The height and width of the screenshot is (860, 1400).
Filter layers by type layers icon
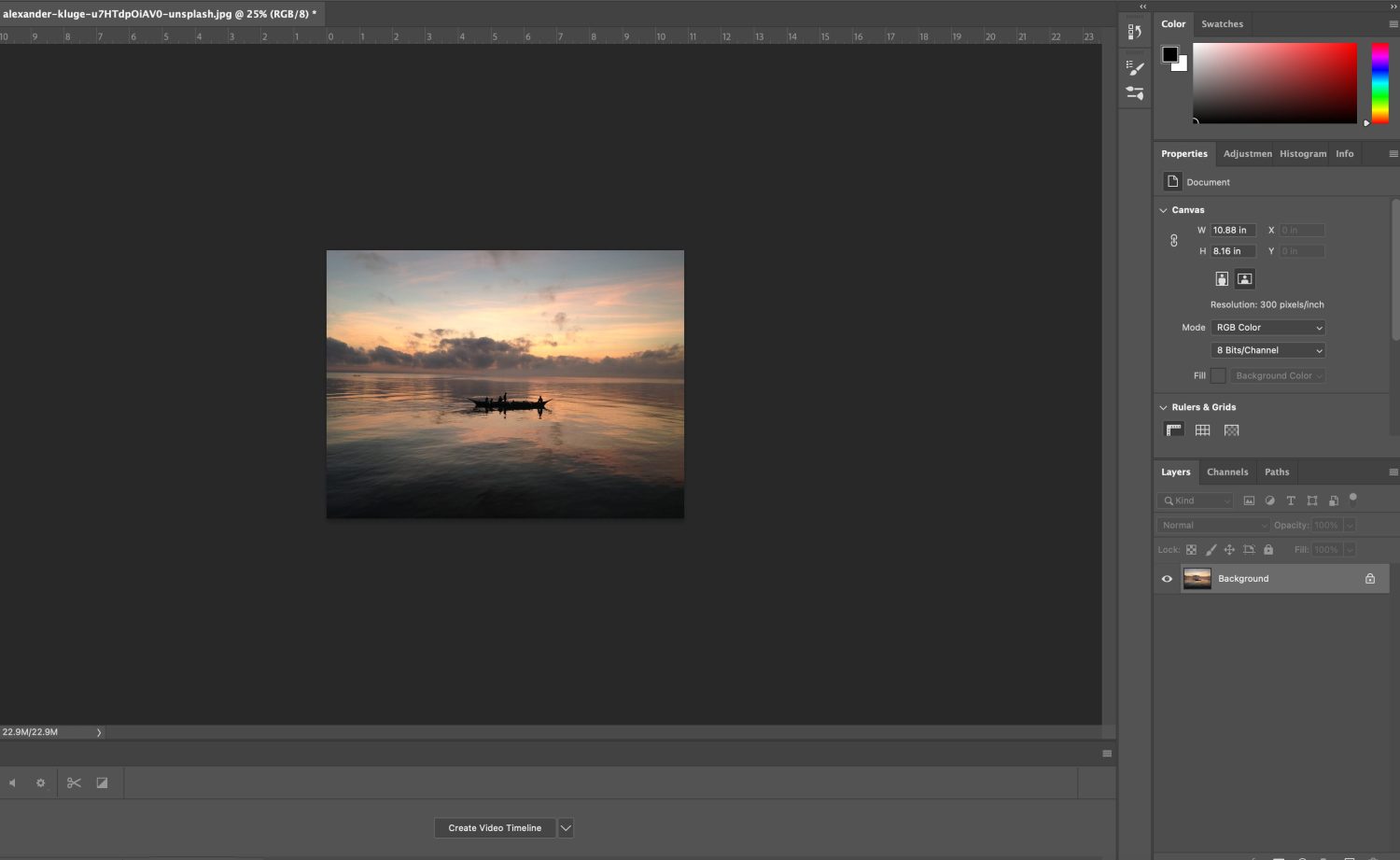coord(1291,500)
